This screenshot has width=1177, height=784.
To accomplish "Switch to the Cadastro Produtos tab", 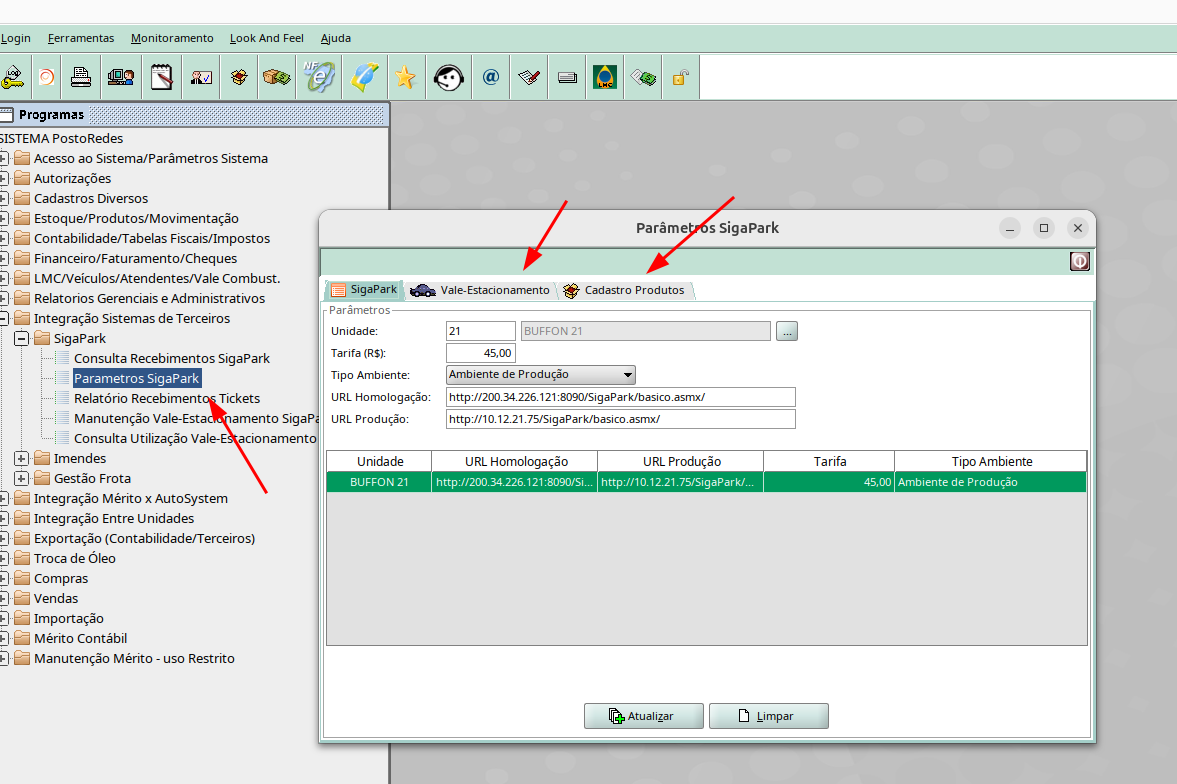I will (x=626, y=290).
